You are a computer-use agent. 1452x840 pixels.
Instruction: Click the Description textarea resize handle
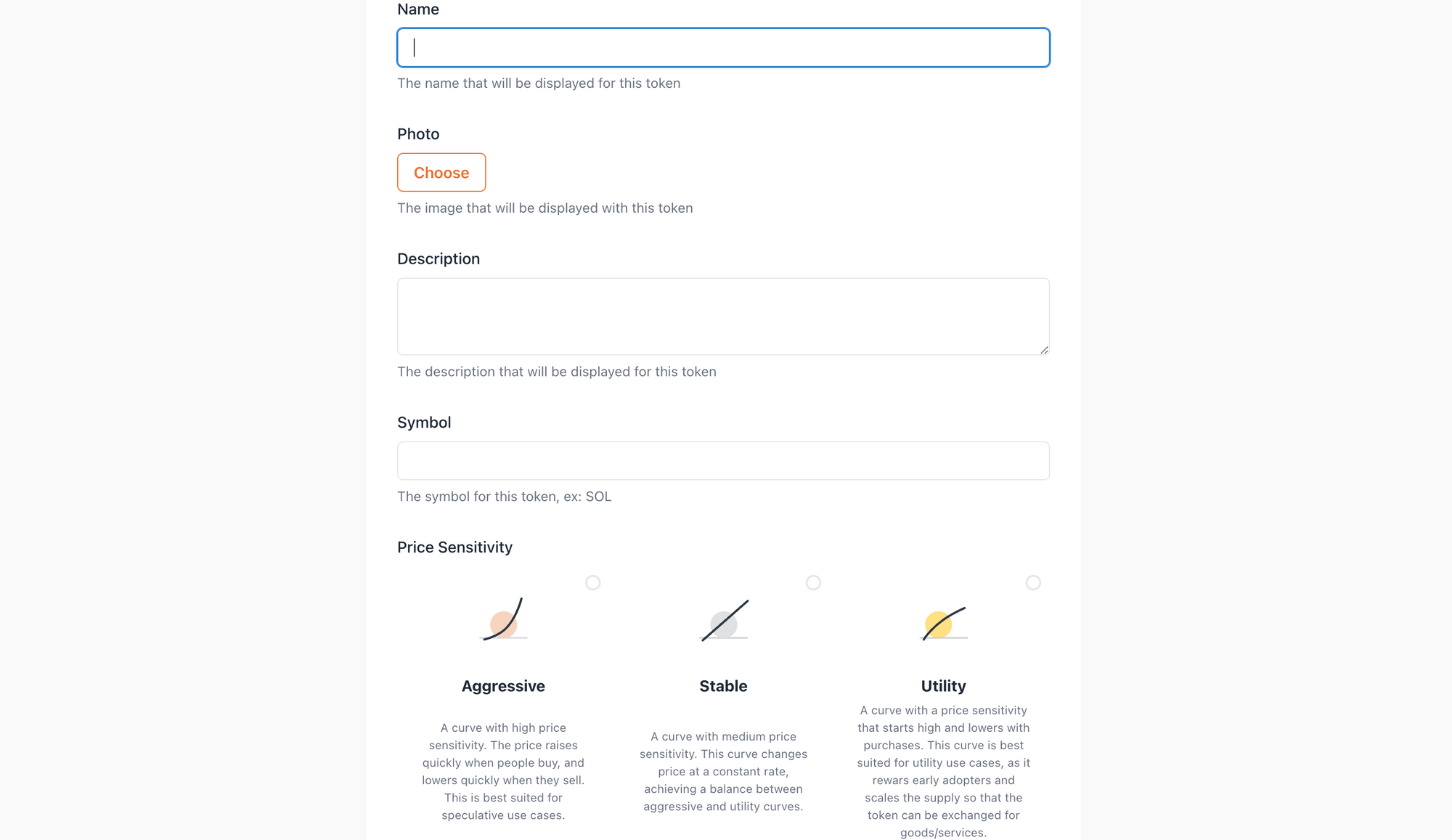[1044, 350]
